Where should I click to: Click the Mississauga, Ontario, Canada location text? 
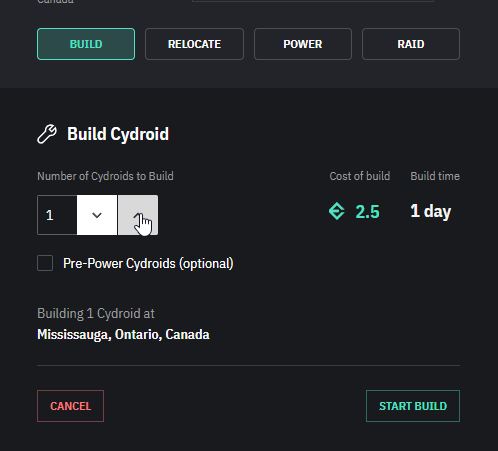123,334
